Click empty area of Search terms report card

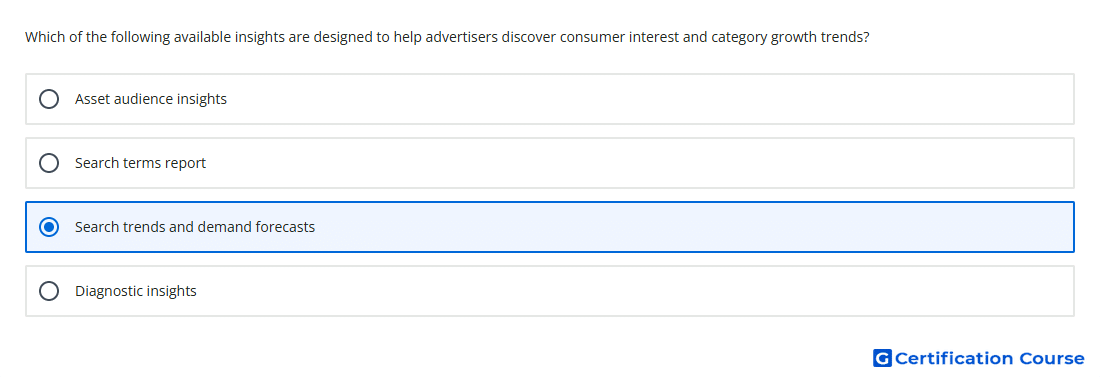(638, 163)
